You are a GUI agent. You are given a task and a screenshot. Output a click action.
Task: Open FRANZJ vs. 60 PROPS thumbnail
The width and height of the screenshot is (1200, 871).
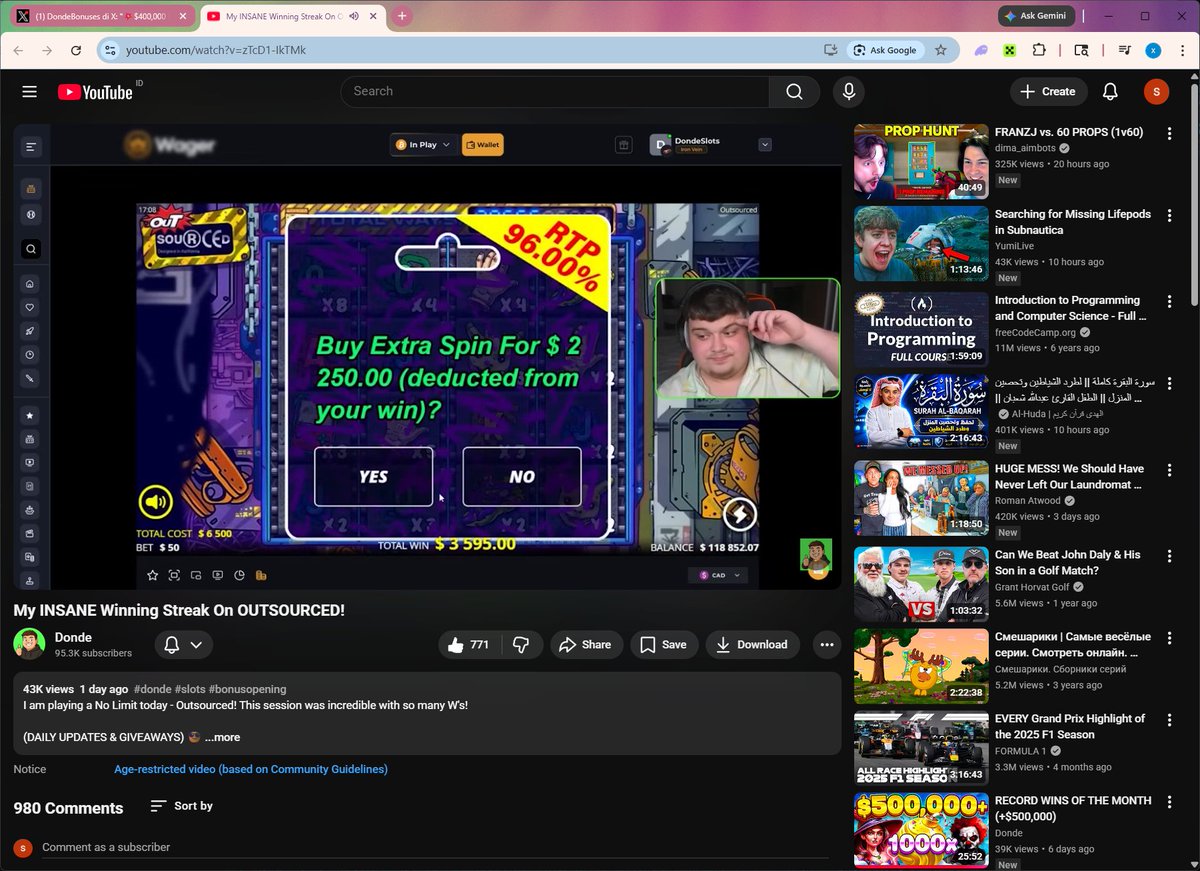click(921, 162)
